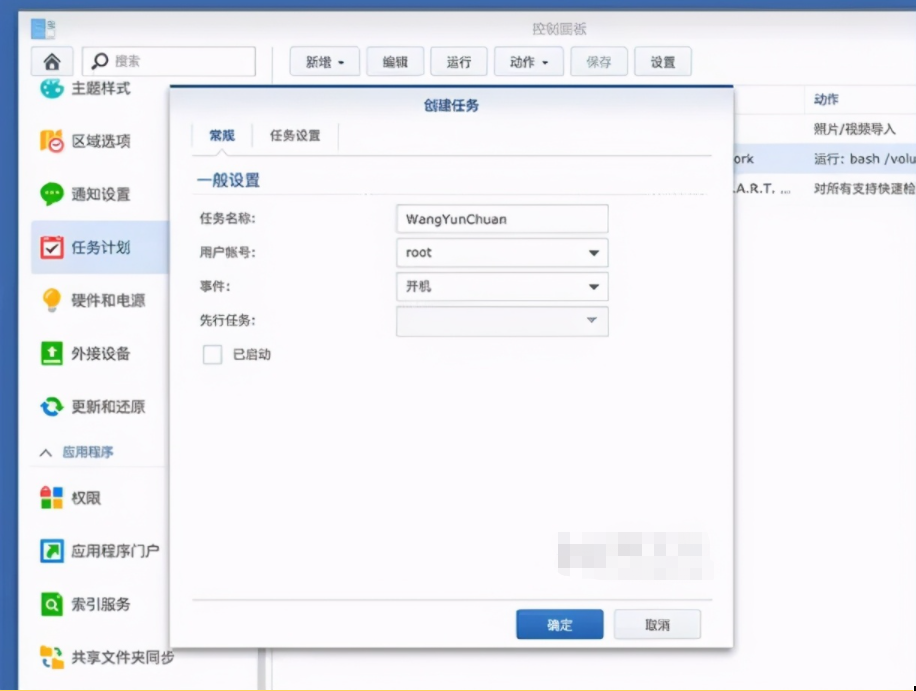Click the 任务名称 input field

(501, 218)
